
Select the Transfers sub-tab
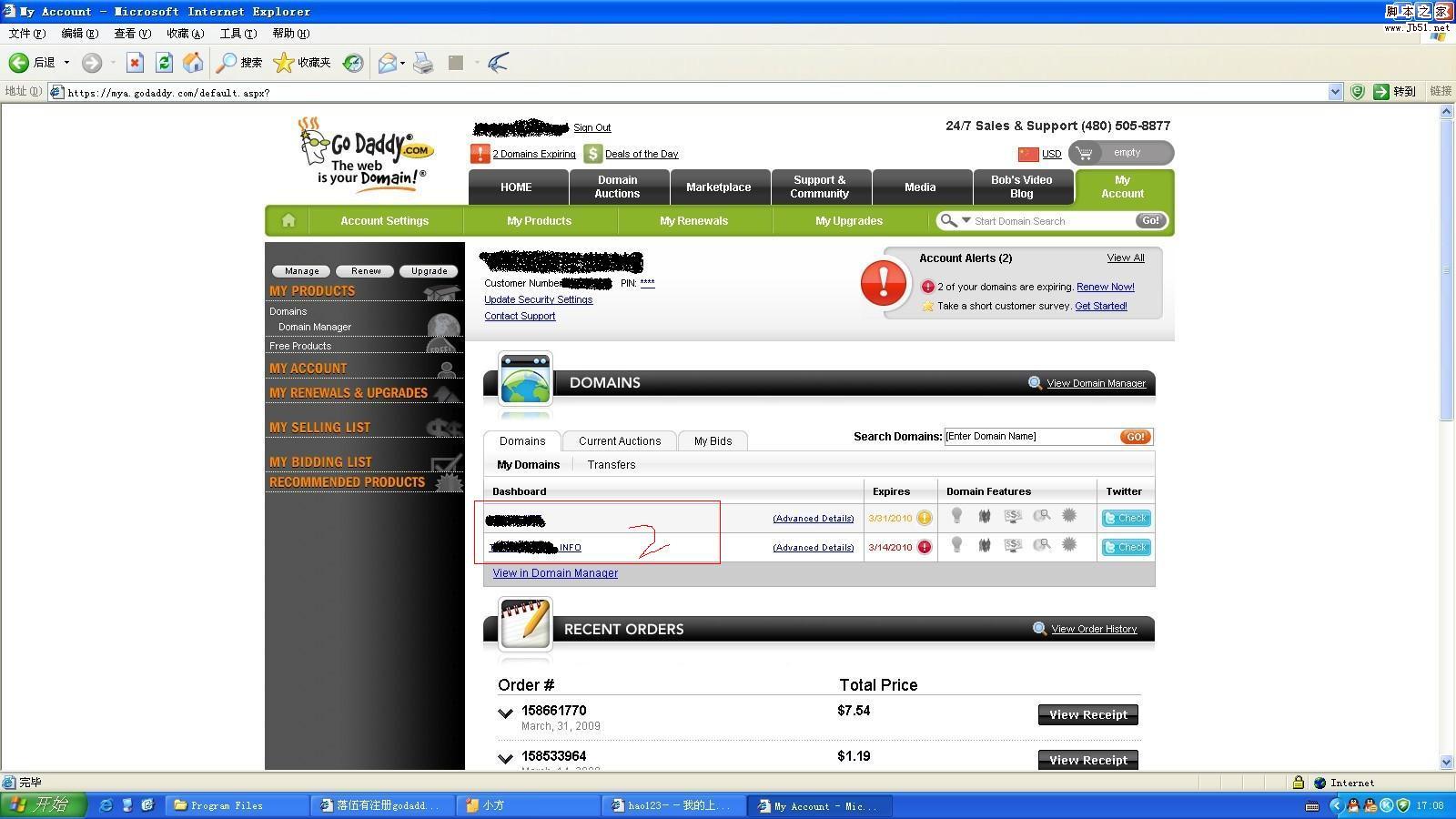(612, 464)
